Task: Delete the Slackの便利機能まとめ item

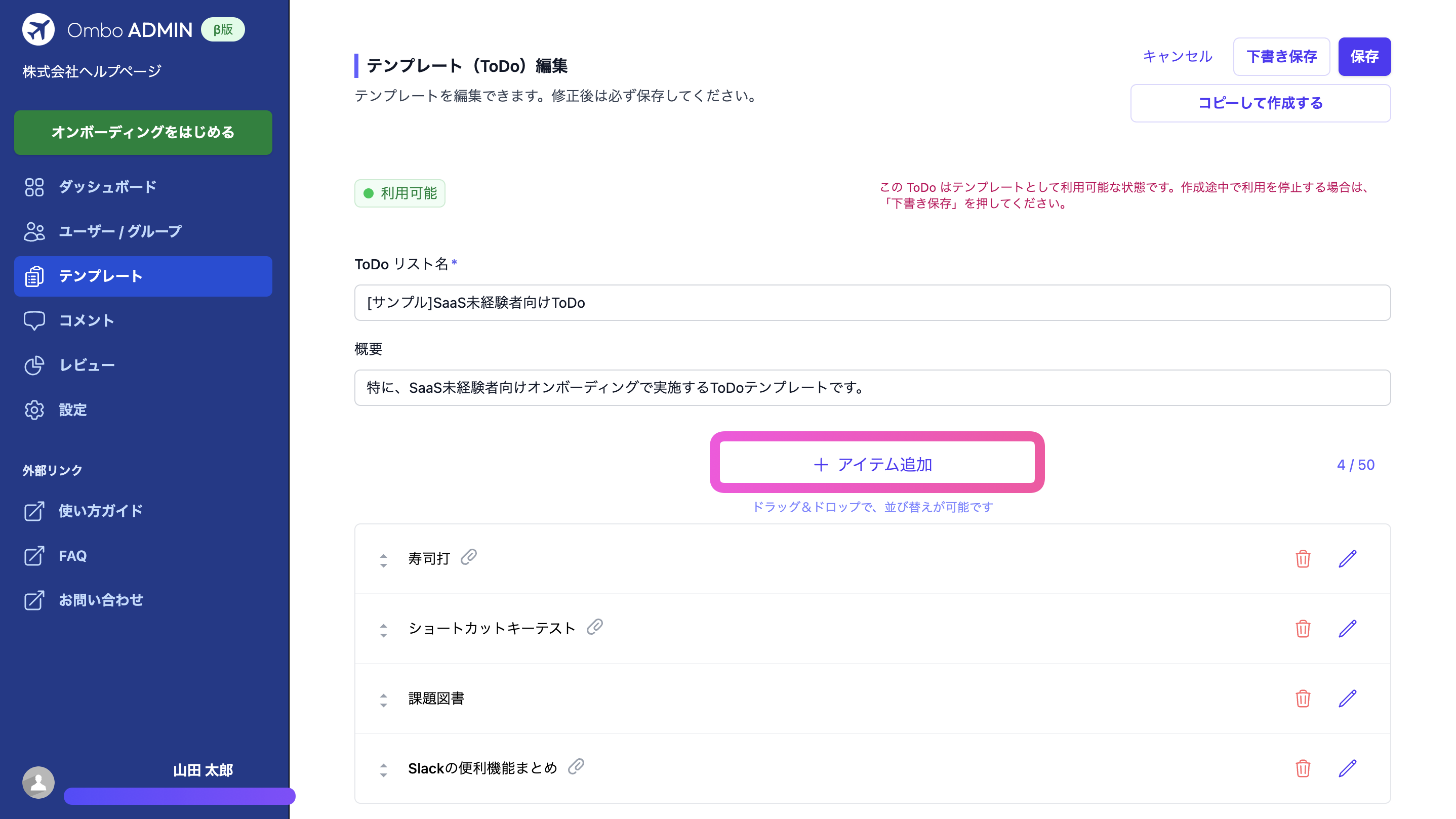Action: [x=1303, y=769]
